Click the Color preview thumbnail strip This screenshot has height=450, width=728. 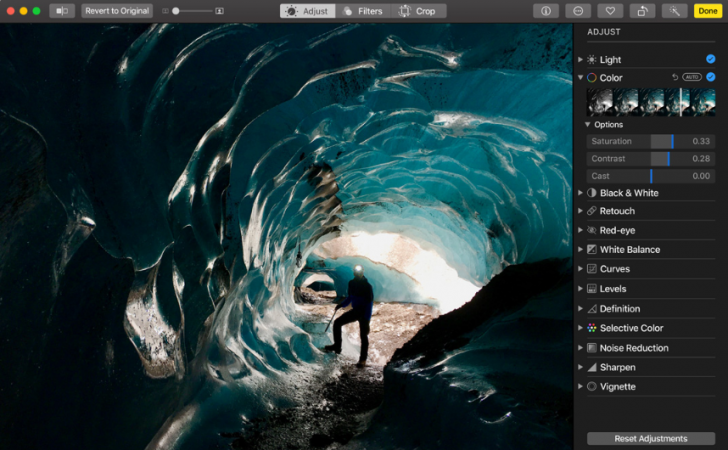pos(651,102)
